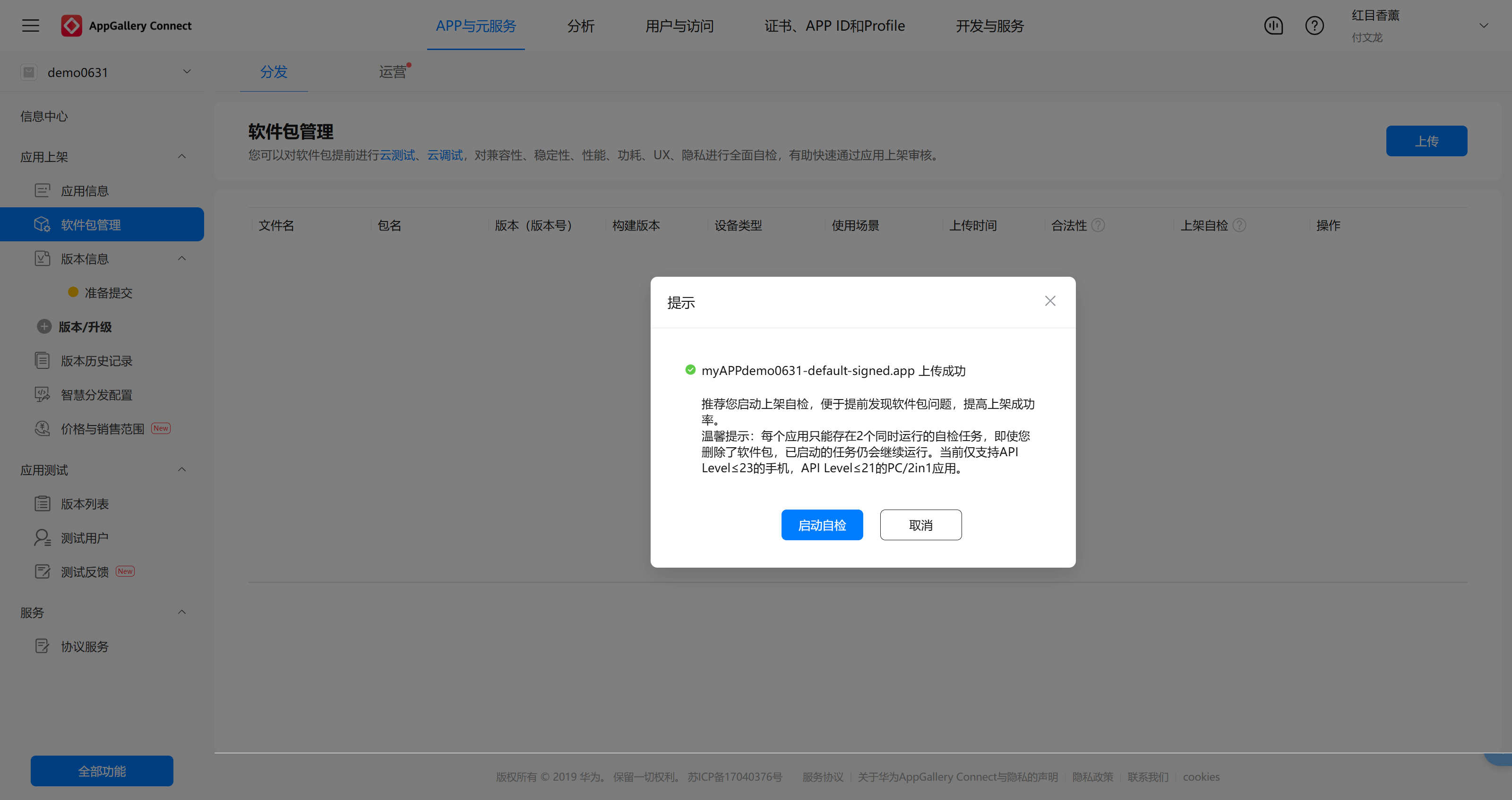Image resolution: width=1512 pixels, height=800 pixels.
Task: Click the 软件包管理 package icon
Action: [42, 225]
